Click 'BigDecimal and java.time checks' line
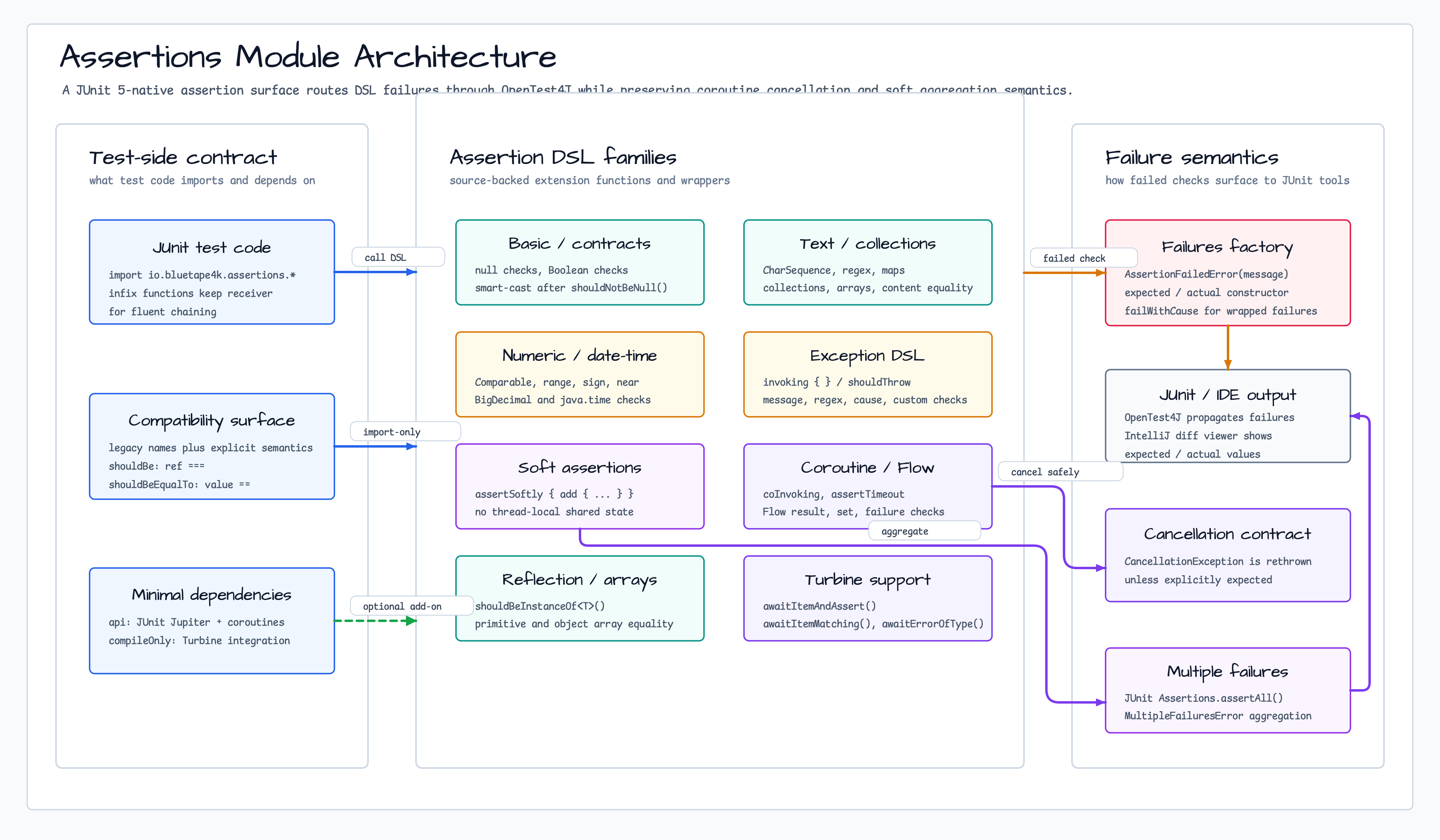The image size is (1440, 840). tap(563, 400)
